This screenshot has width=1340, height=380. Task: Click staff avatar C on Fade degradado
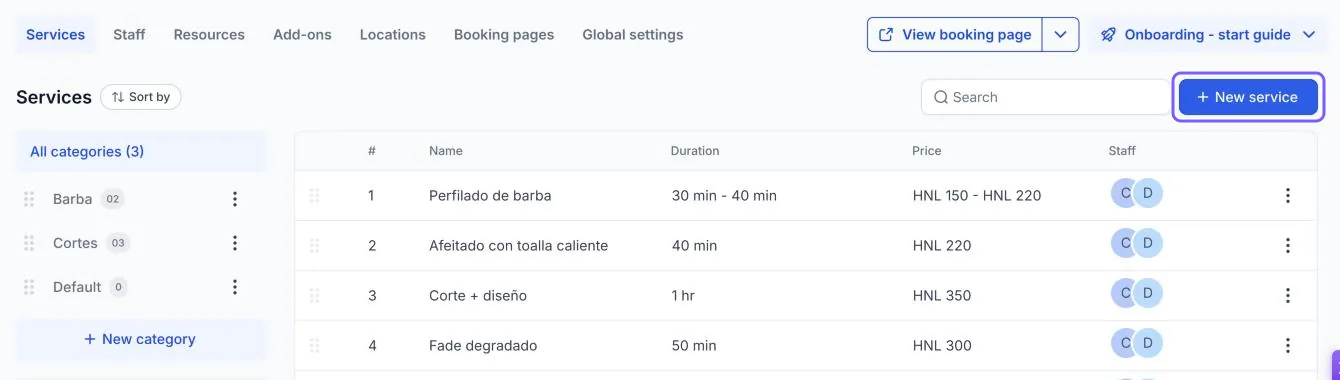(x=1123, y=343)
